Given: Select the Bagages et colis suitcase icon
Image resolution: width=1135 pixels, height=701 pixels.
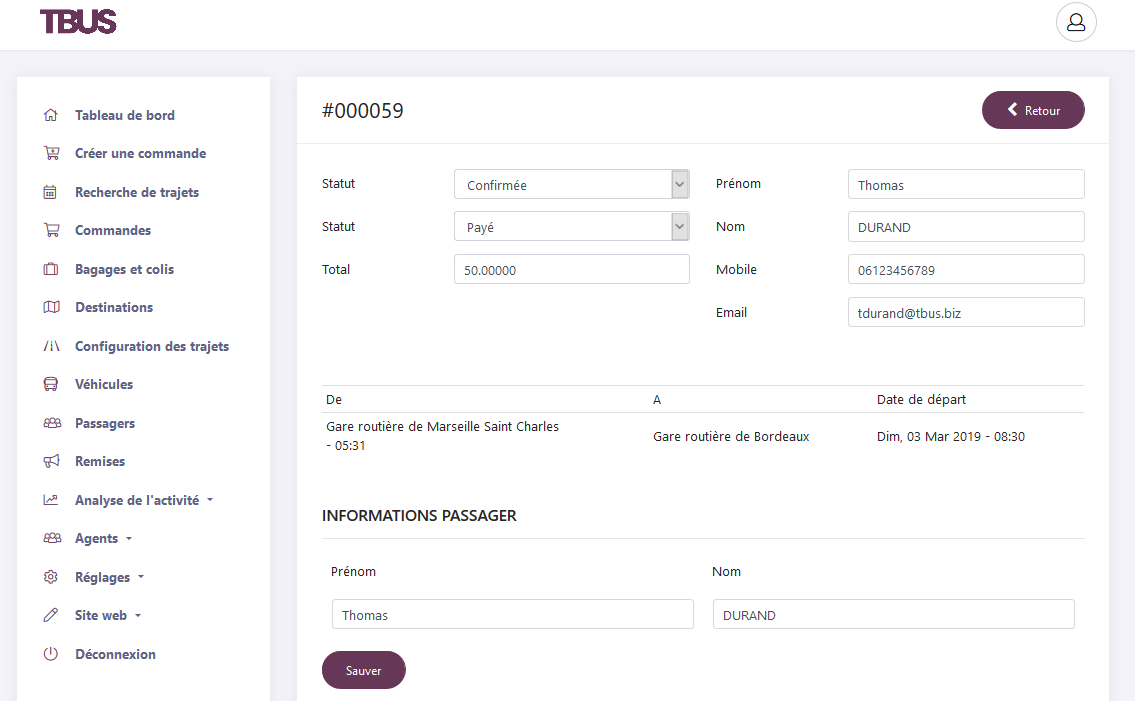Looking at the screenshot, I should tap(51, 268).
